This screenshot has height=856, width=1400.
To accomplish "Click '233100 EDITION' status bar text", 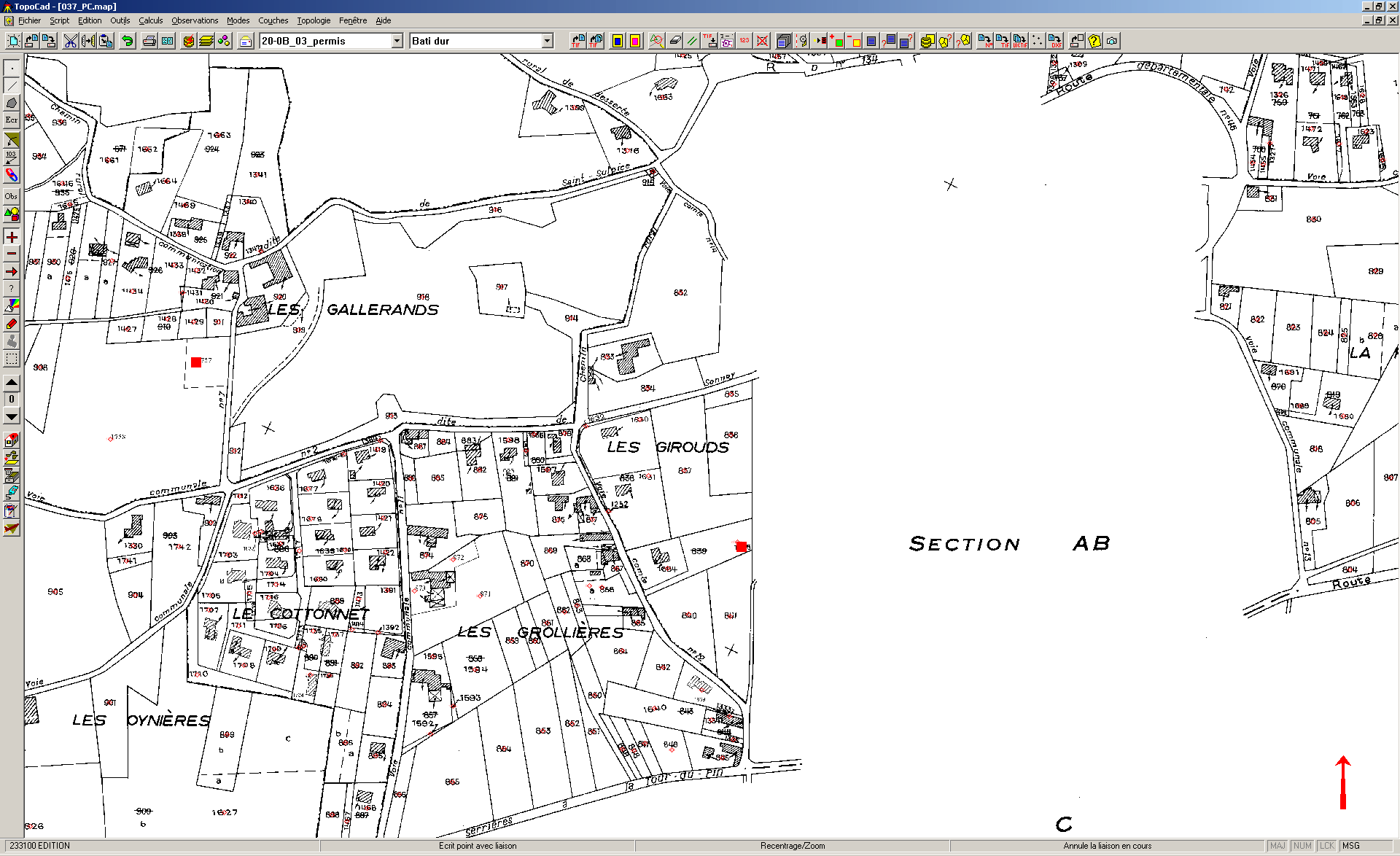I will pos(40,846).
